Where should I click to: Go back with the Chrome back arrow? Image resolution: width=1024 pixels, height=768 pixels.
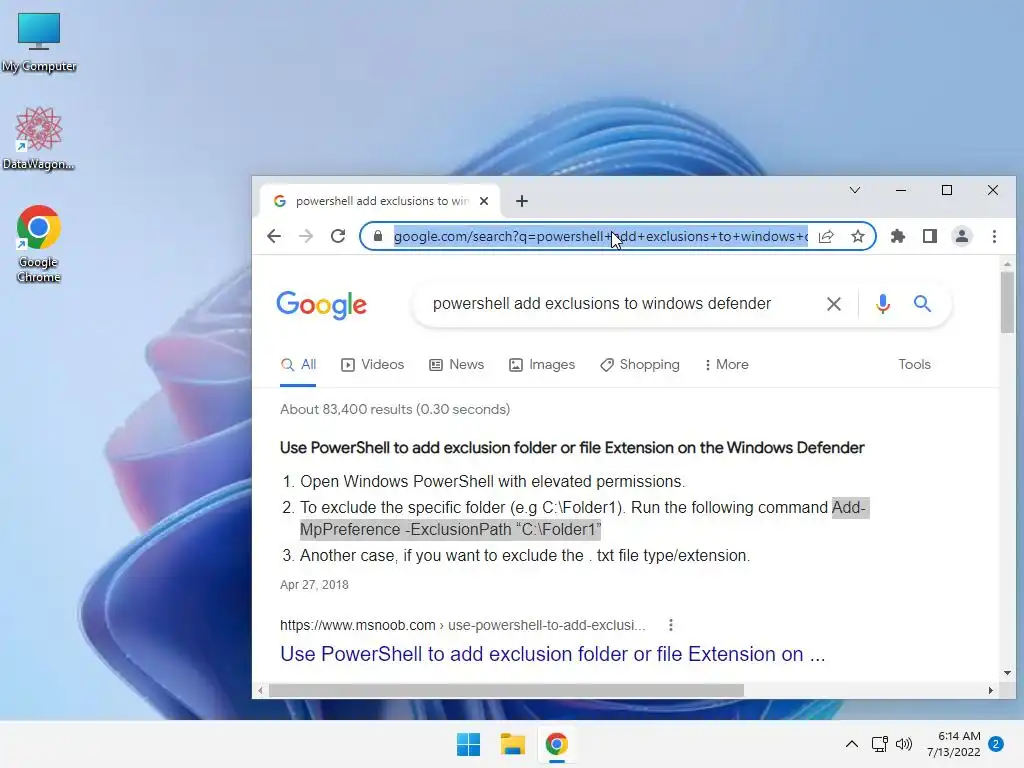click(x=274, y=236)
